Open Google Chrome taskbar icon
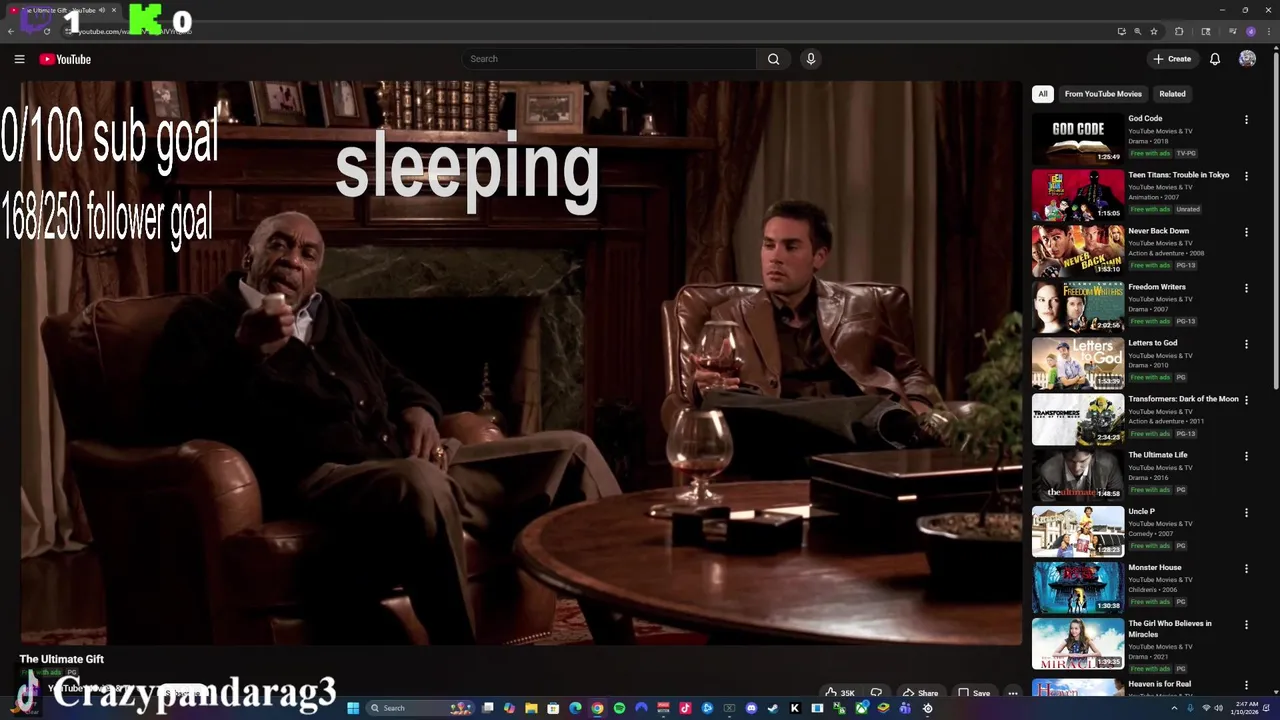Screen dimensions: 1280x720 tap(597, 708)
